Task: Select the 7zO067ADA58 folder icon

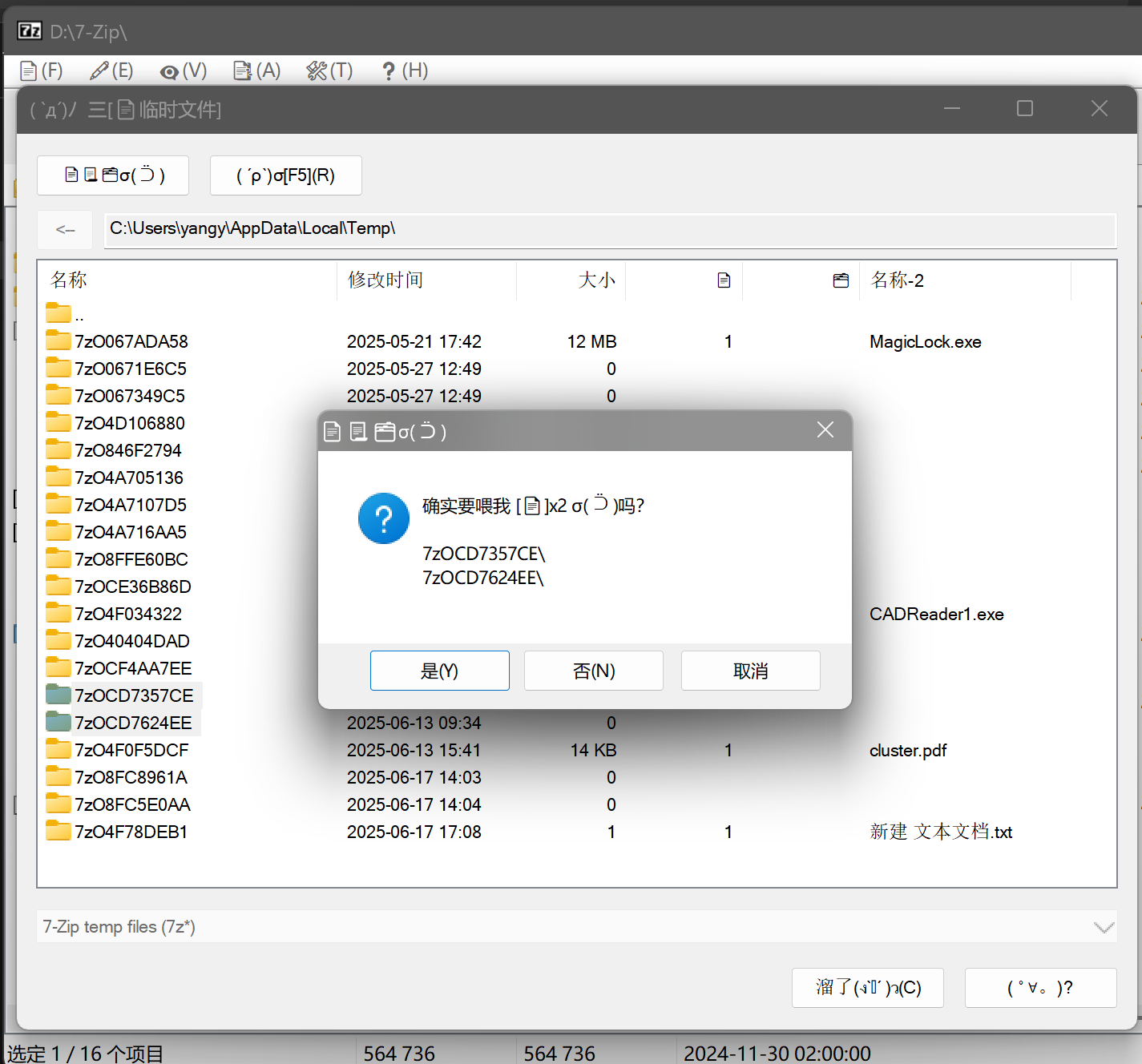Action: [58, 341]
